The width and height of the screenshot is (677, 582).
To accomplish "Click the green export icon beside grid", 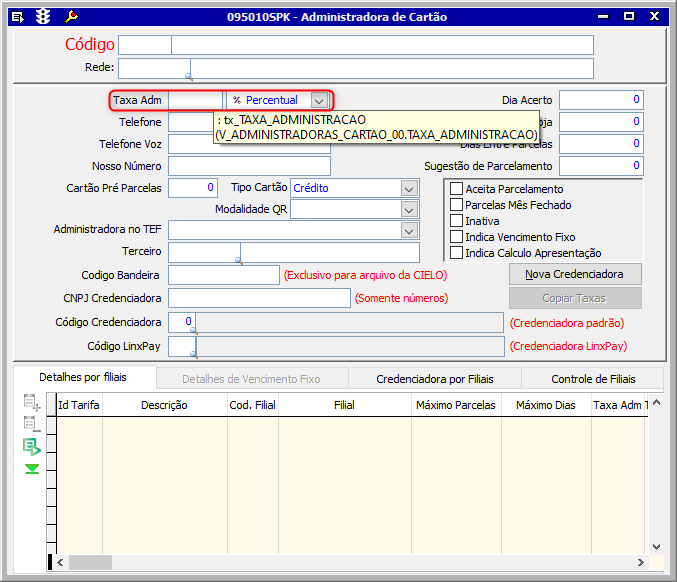I will 32,447.
